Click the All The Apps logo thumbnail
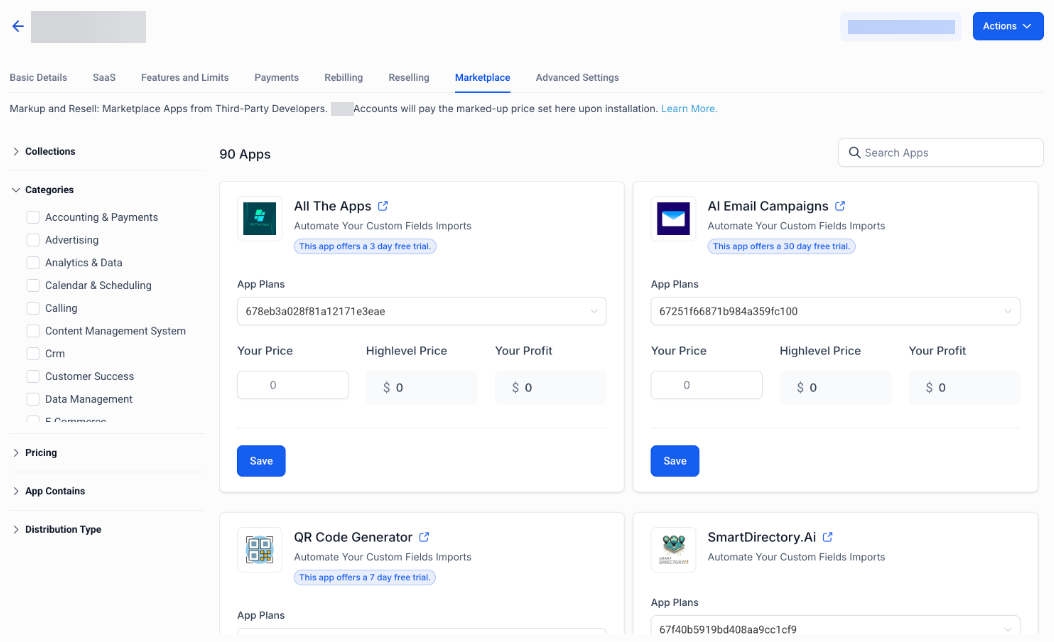This screenshot has height=642, width=1054. click(x=259, y=218)
